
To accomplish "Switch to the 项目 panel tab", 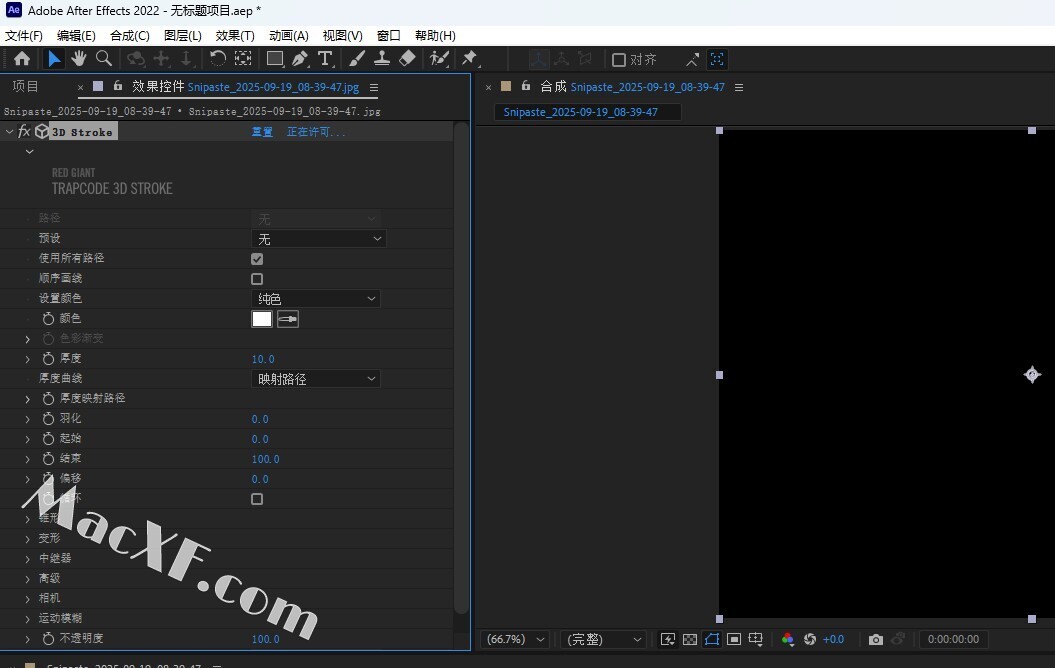I will 26,87.
